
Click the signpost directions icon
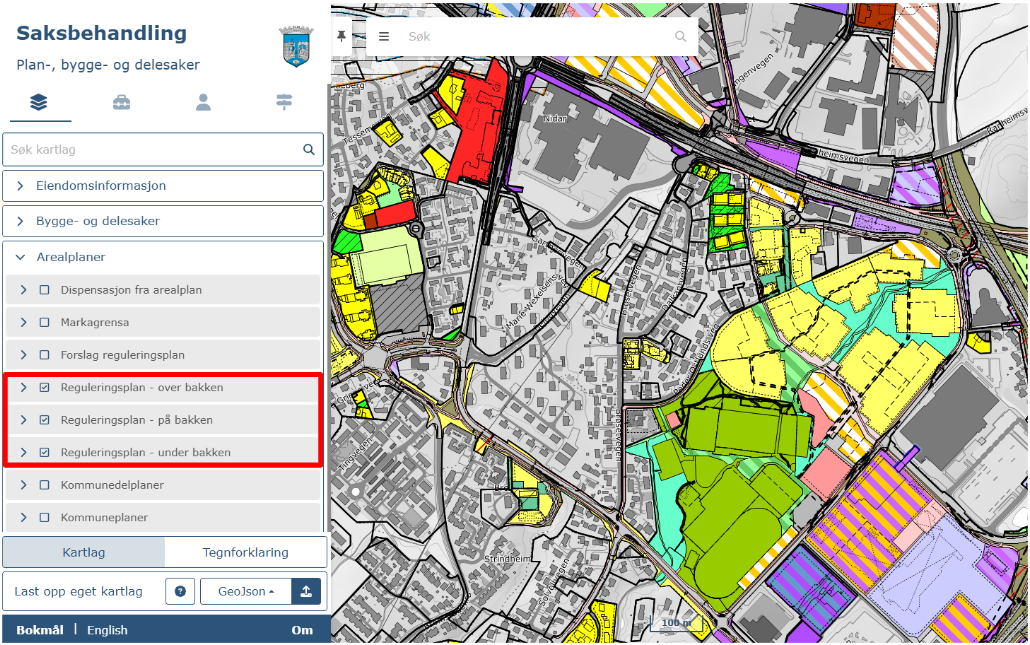point(285,102)
